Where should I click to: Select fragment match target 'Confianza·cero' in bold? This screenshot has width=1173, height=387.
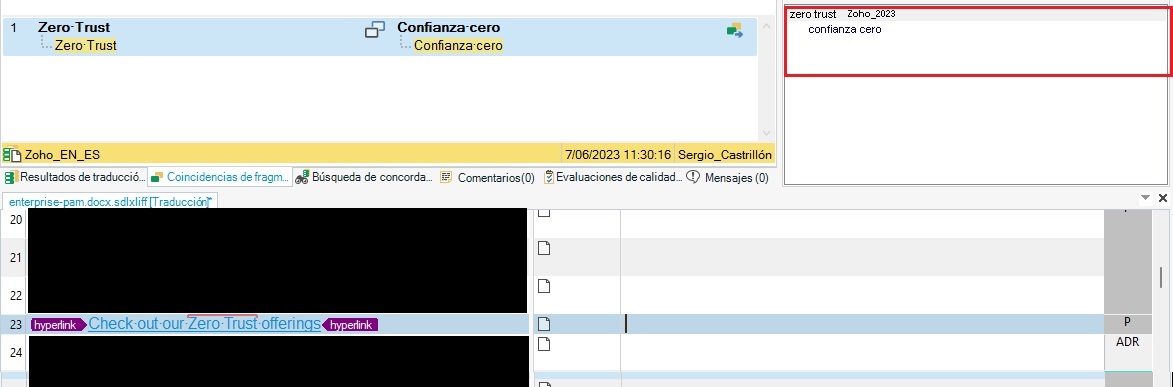(449, 28)
